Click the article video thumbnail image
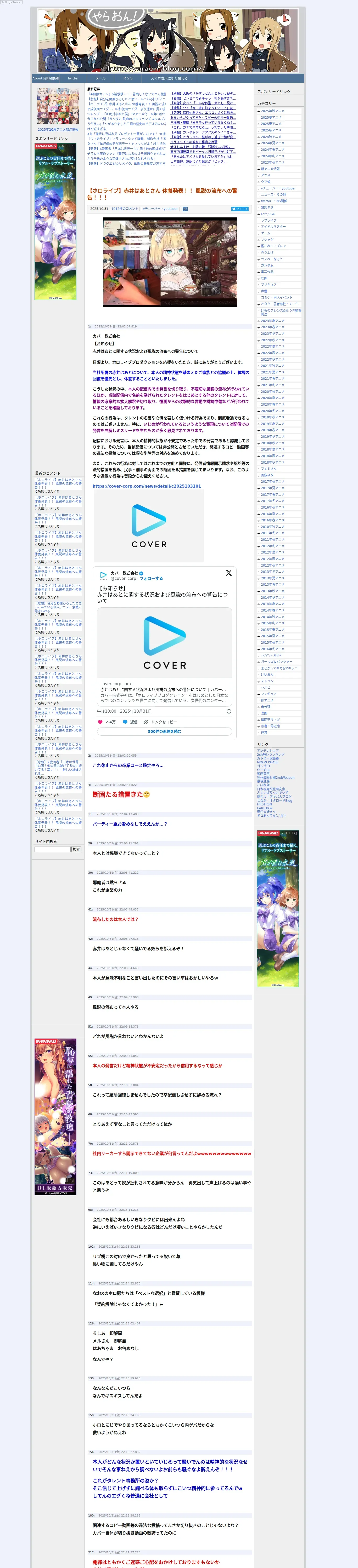Image resolution: width=358 pixels, height=1568 pixels. point(170,262)
